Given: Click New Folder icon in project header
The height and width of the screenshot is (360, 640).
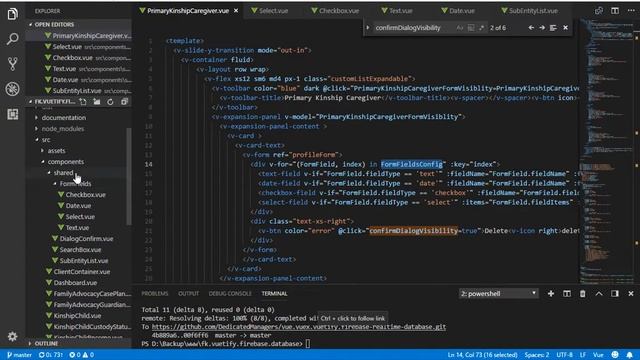Looking at the screenshot, I should point(97,101).
